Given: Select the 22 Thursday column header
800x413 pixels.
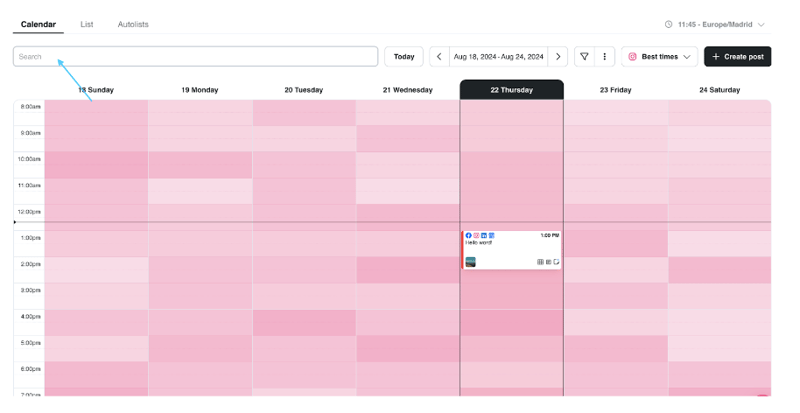Looking at the screenshot, I should (x=511, y=90).
